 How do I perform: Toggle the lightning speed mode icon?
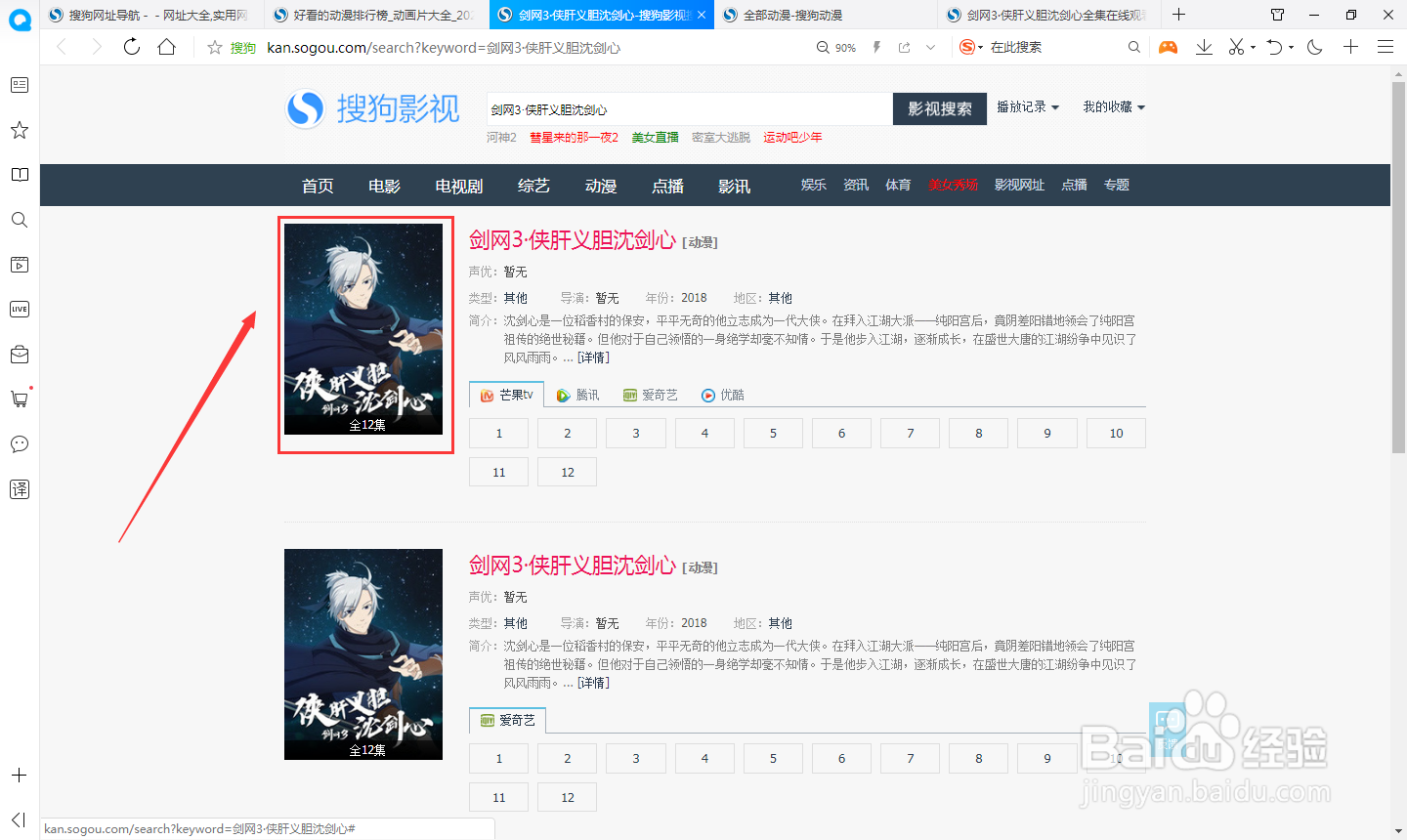[x=876, y=47]
